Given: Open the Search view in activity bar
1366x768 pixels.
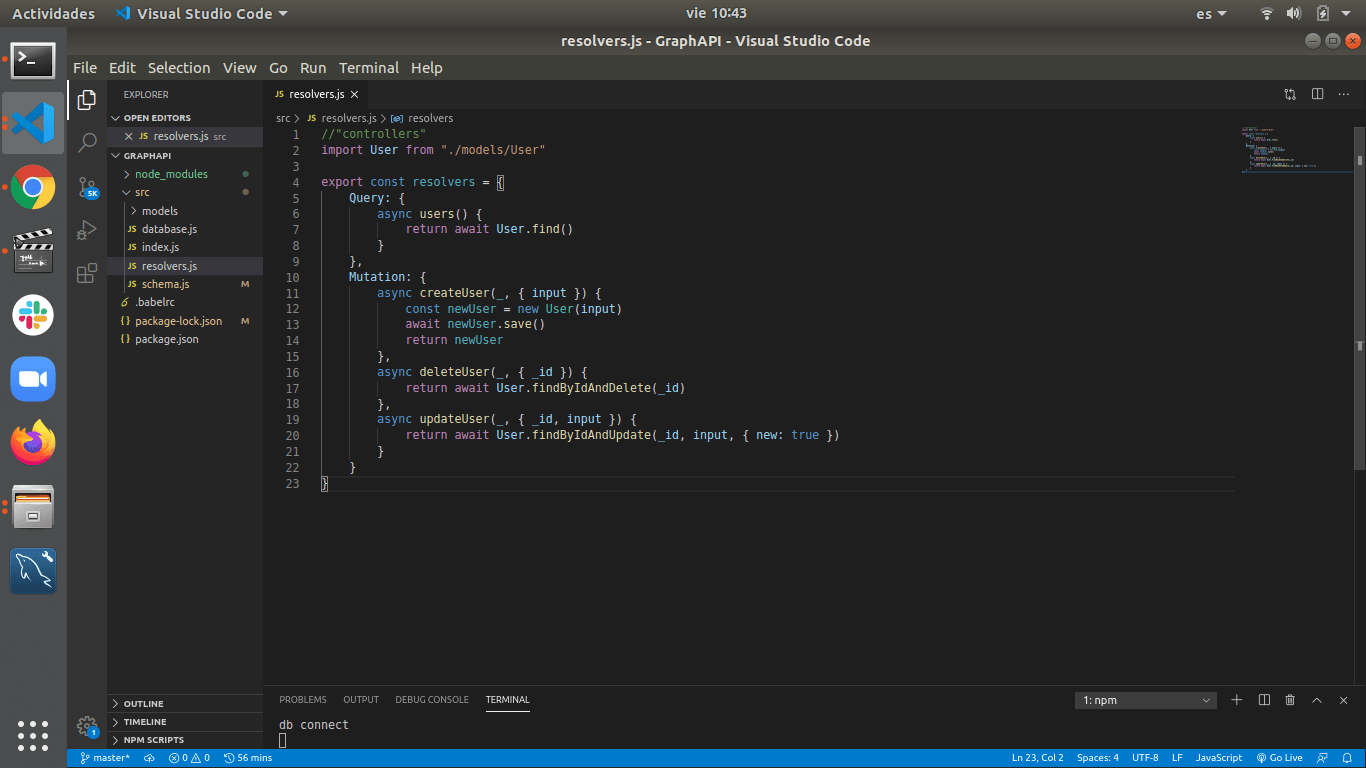Looking at the screenshot, I should pyautogui.click(x=87, y=142).
